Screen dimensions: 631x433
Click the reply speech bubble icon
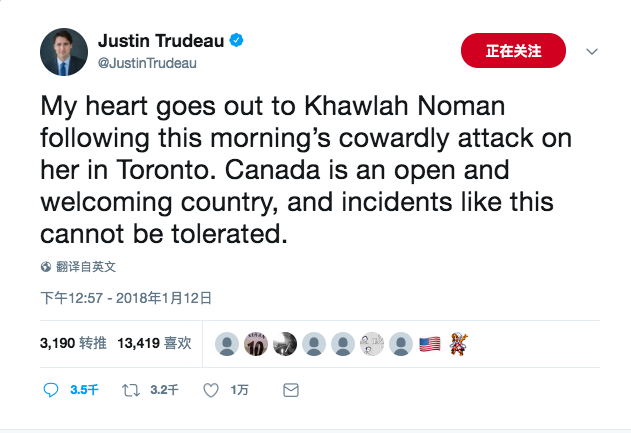coord(52,390)
